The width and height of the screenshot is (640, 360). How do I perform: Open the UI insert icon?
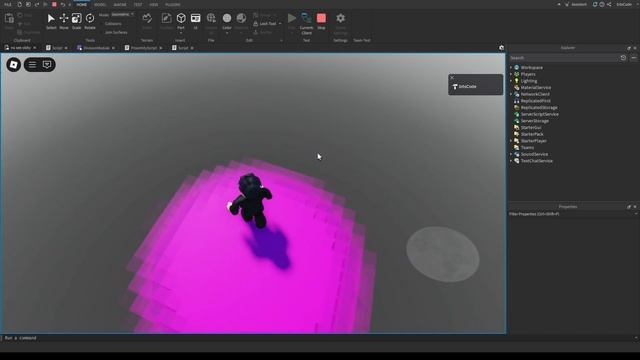(196, 18)
